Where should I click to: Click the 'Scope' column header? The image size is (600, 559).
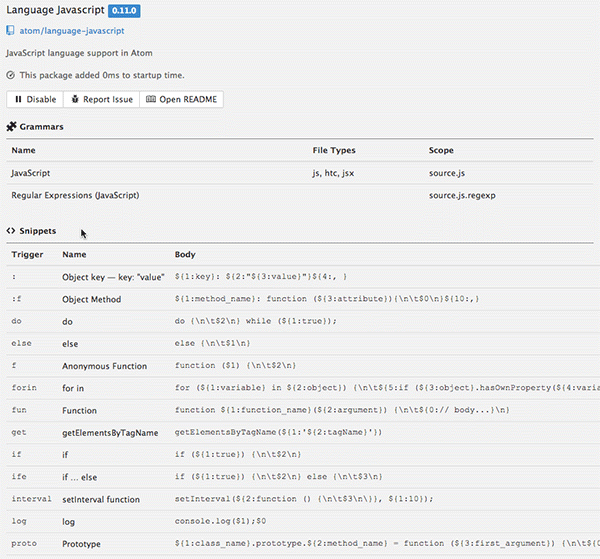[x=441, y=150]
